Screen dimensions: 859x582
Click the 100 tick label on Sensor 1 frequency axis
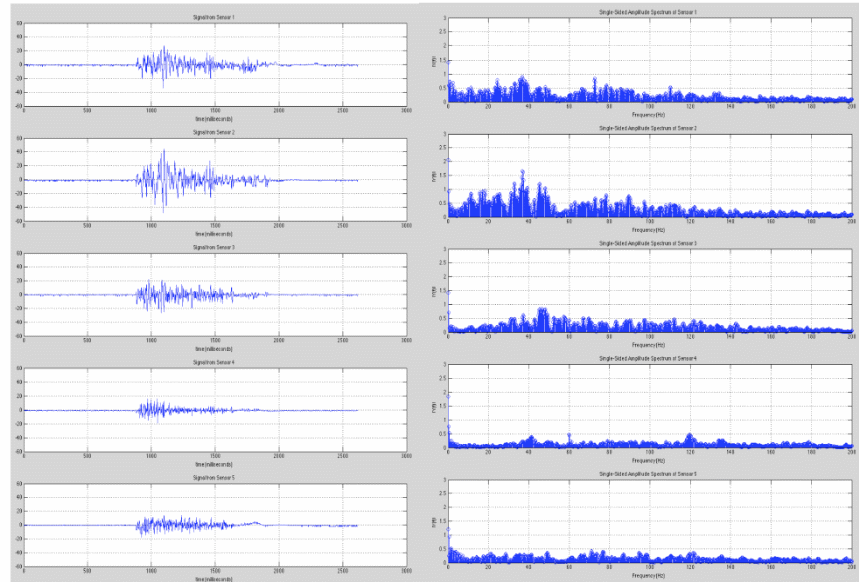coord(650,106)
